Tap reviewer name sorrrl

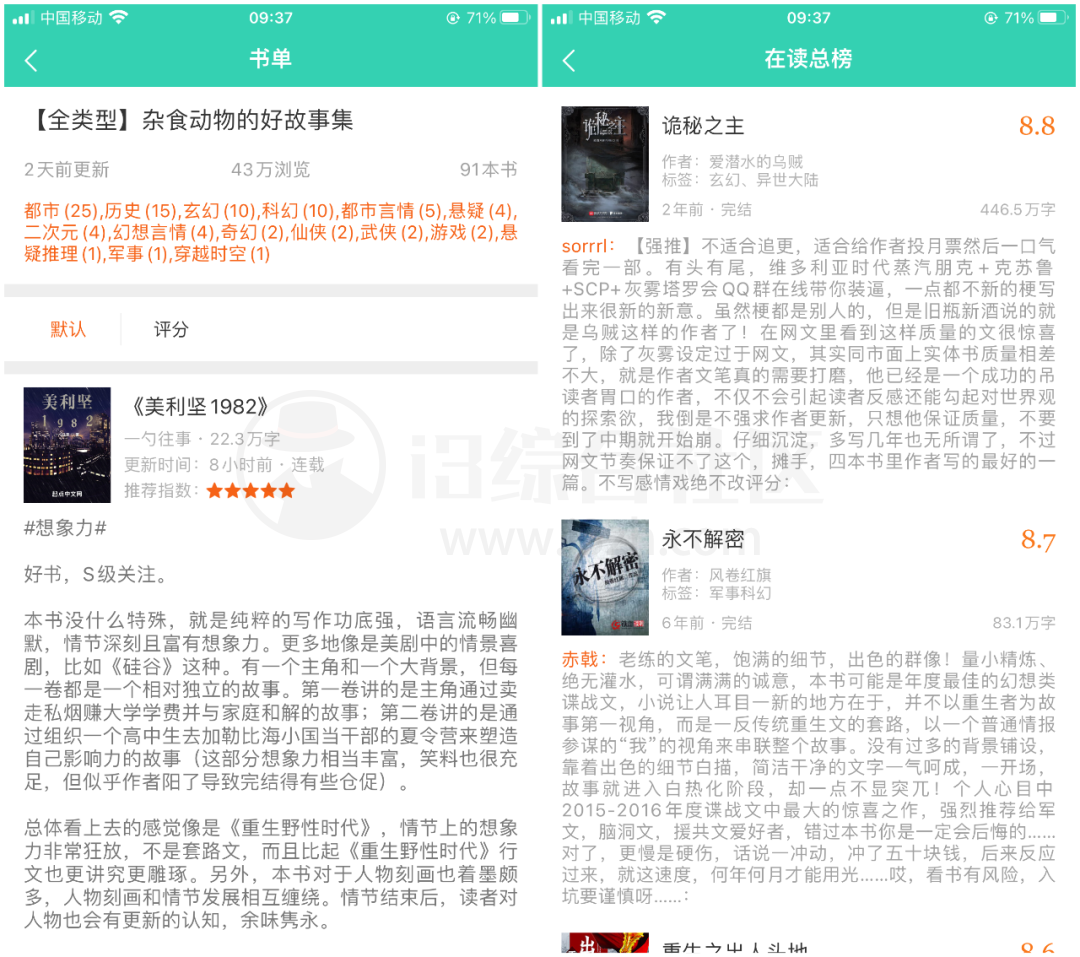(585, 246)
